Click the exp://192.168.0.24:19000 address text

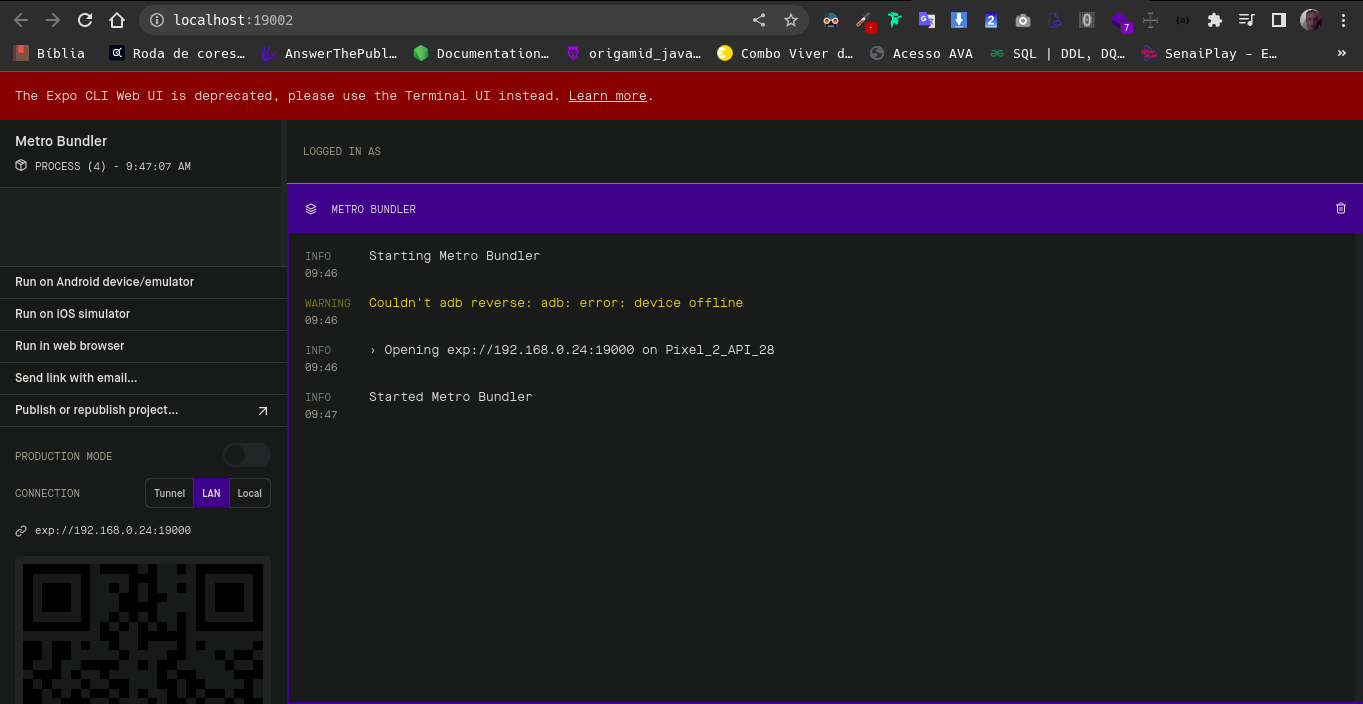pyautogui.click(x=113, y=531)
